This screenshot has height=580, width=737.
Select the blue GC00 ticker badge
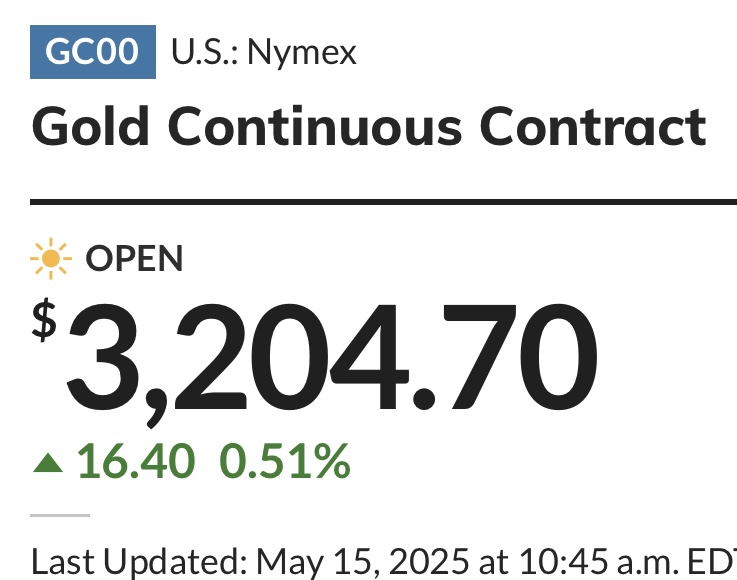click(93, 52)
